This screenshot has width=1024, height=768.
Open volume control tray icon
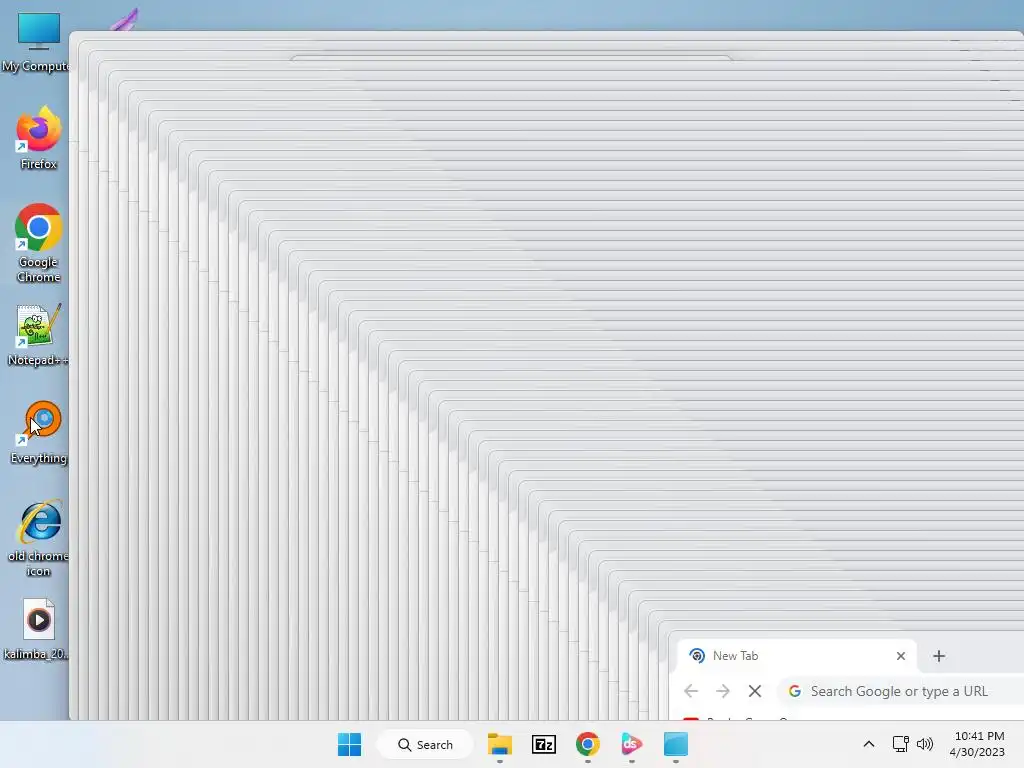(x=925, y=744)
